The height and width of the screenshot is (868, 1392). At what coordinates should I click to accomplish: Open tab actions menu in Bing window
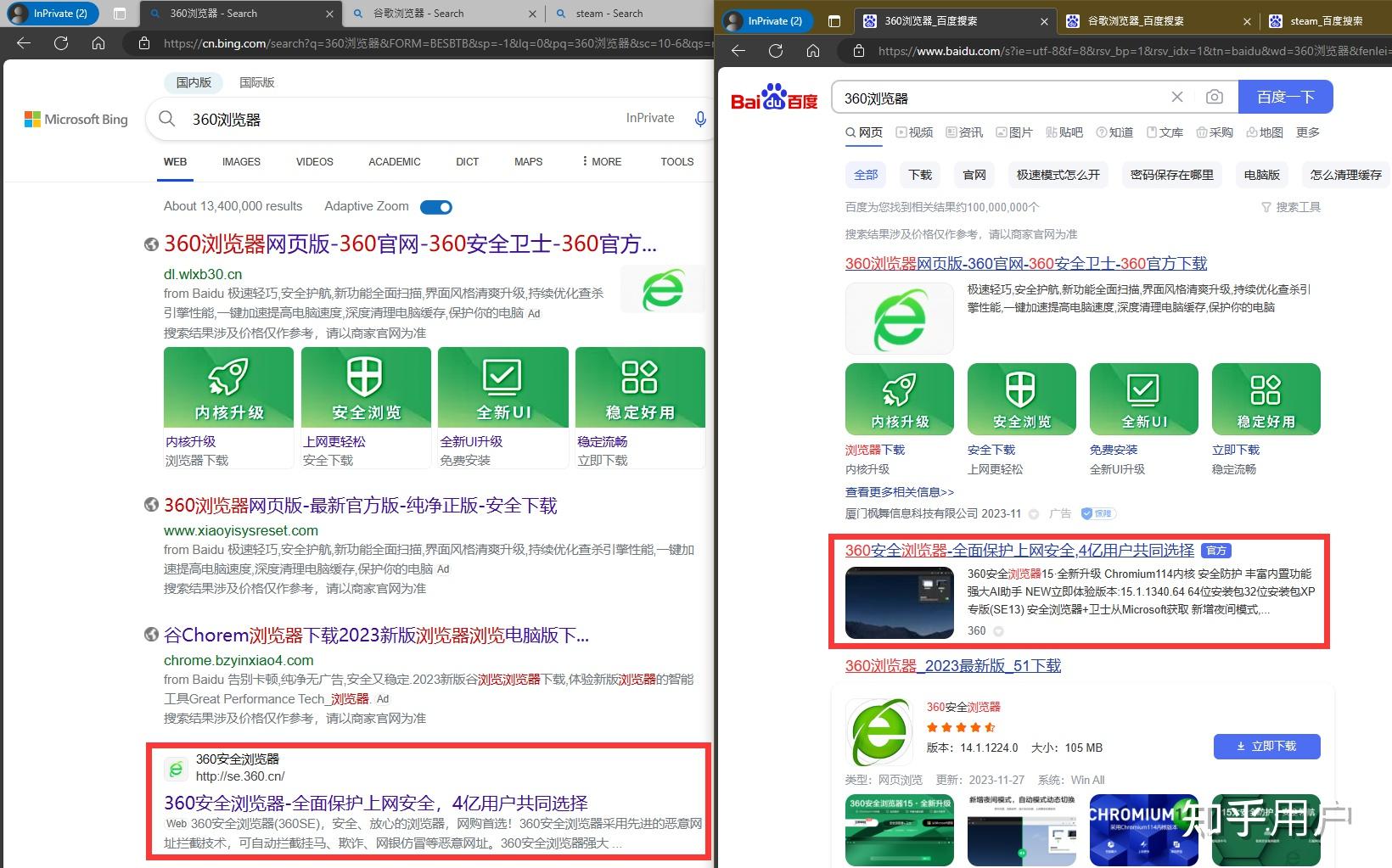coord(120,14)
